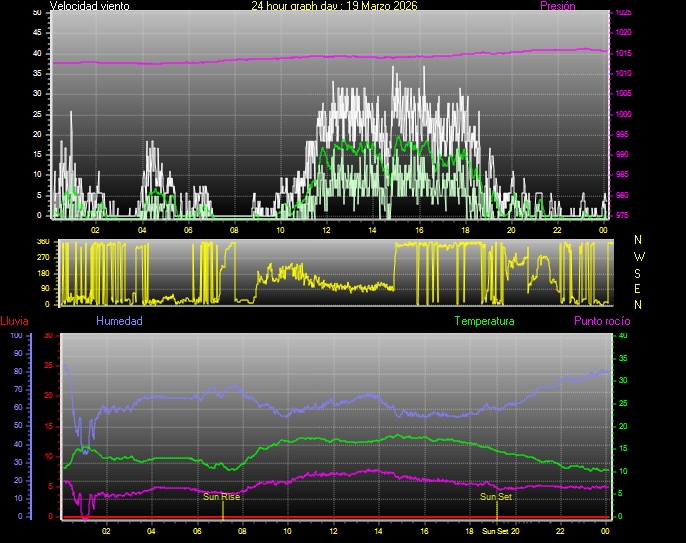This screenshot has height=543, width=686.
Task: Select the Lluvia axis label
Action: pyautogui.click(x=14, y=321)
